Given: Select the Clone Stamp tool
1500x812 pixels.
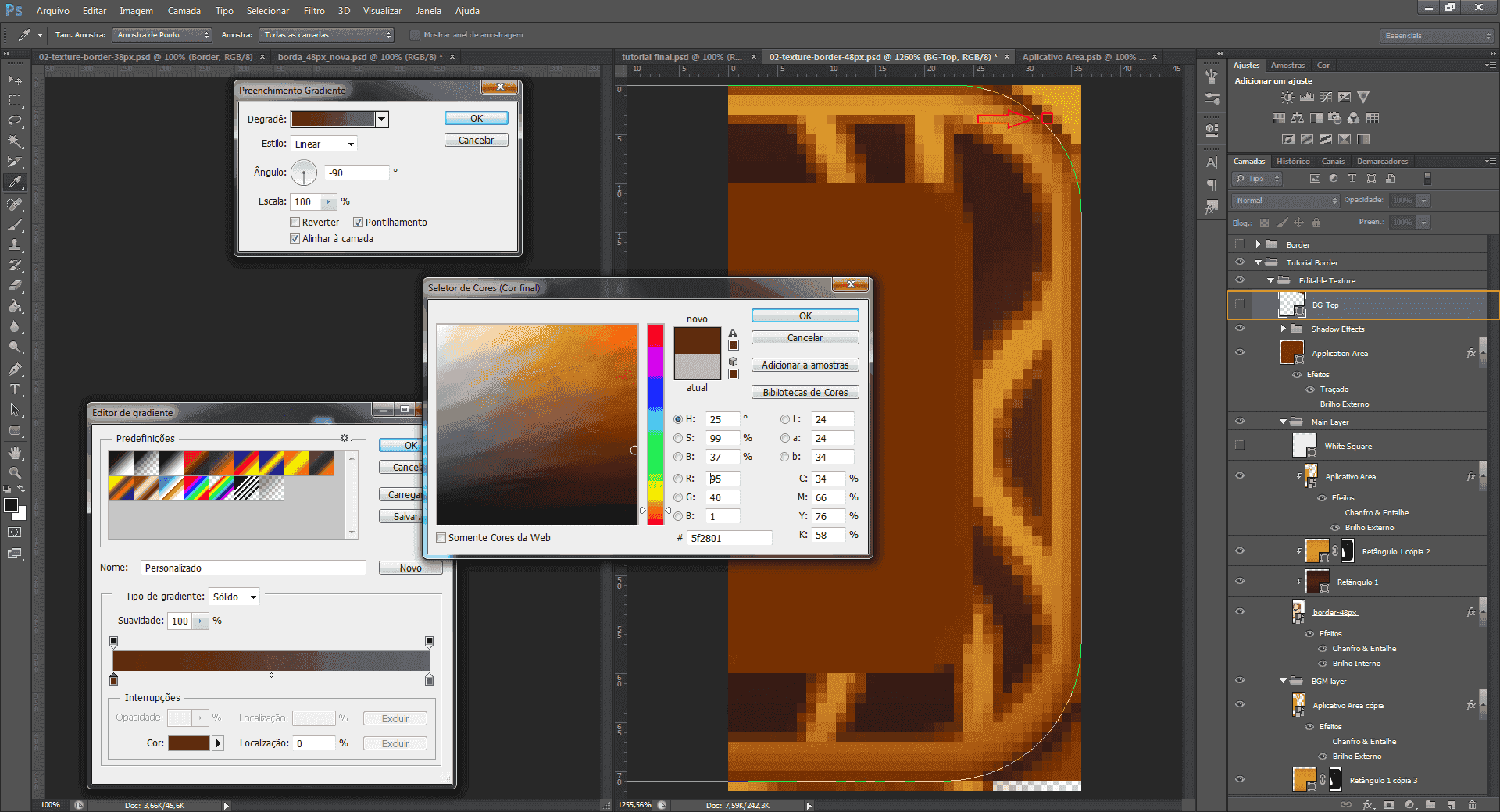Looking at the screenshot, I should pos(15,245).
